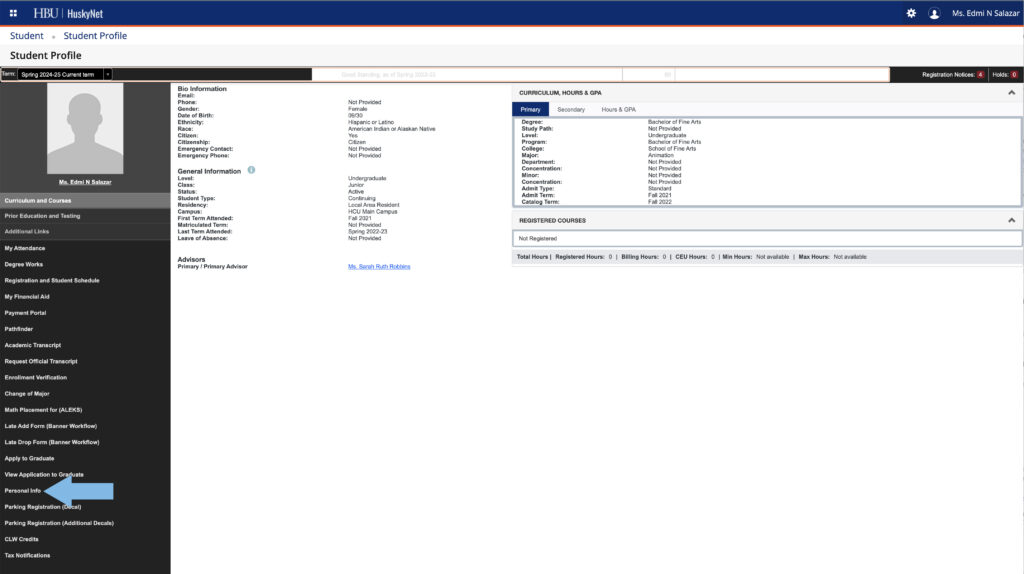This screenshot has width=1024, height=574.
Task: Open Late Drop Form (Banner Workflow)
Action: pos(52,442)
